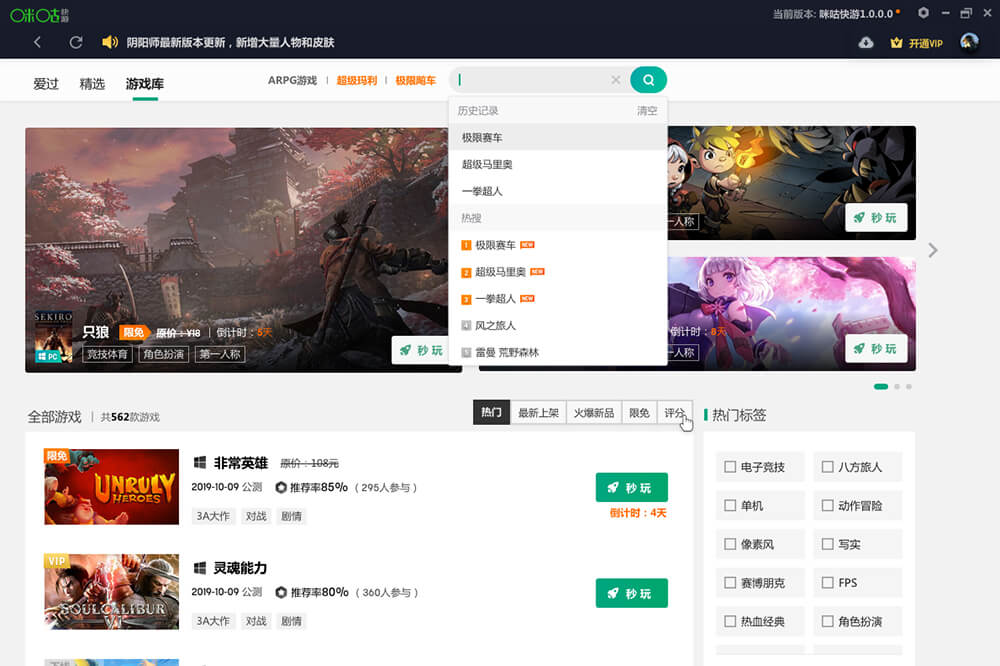Screen dimensions: 1000x666
Task: Mute the announcement speaker icon
Action: [x=110, y=42]
